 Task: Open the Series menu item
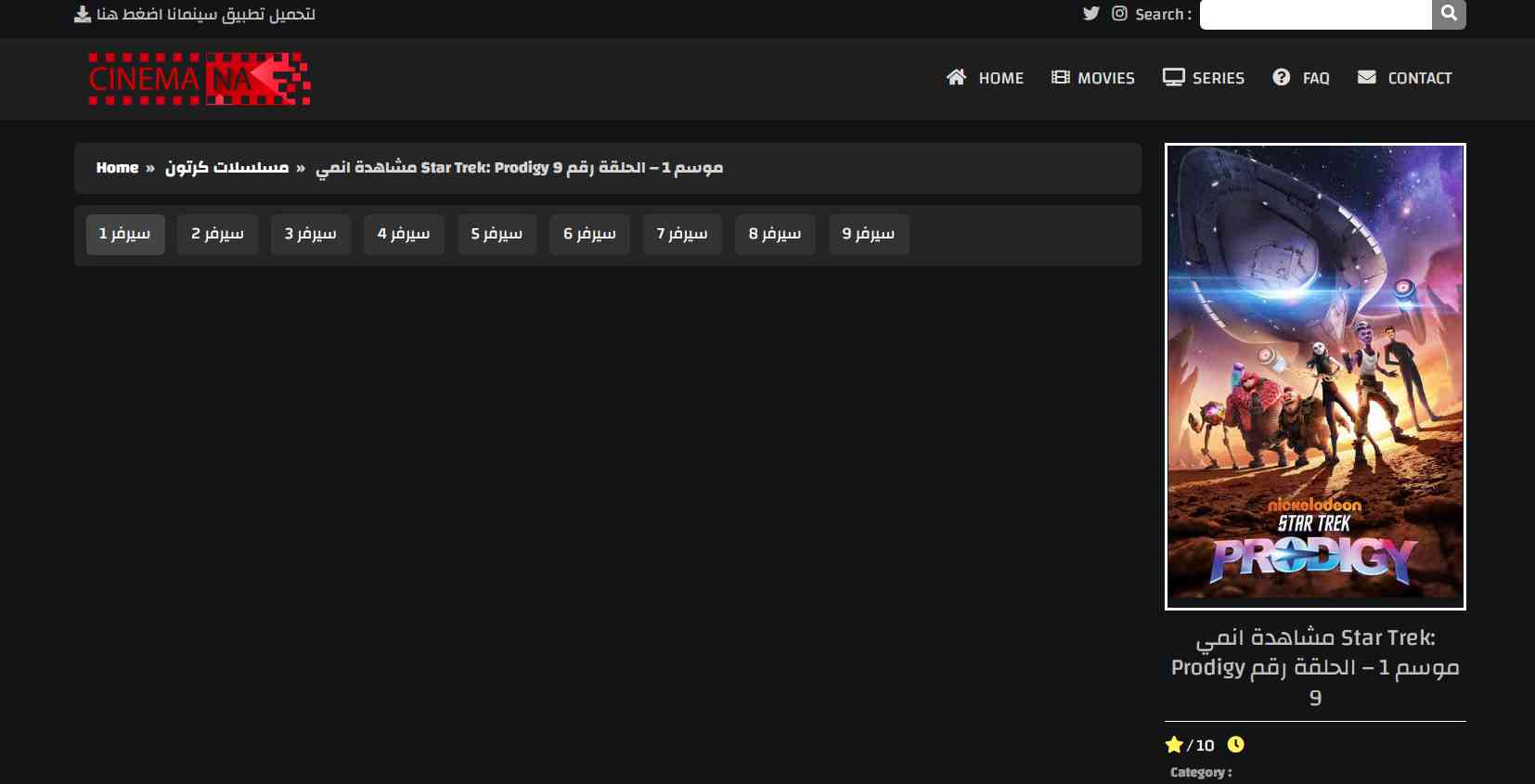click(x=1204, y=78)
